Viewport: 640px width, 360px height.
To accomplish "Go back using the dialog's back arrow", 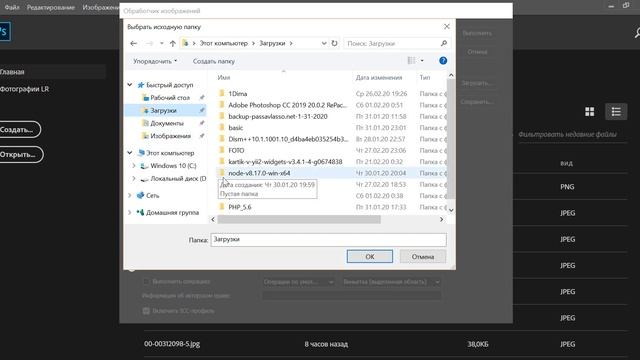I will pos(133,43).
